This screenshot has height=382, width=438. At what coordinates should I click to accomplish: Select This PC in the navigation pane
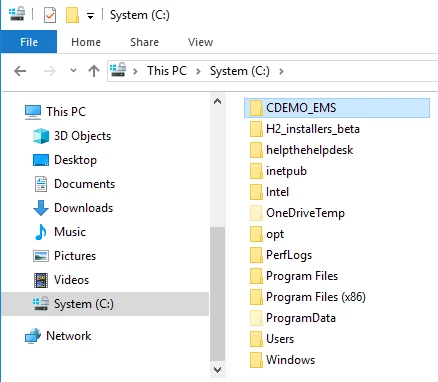click(66, 112)
